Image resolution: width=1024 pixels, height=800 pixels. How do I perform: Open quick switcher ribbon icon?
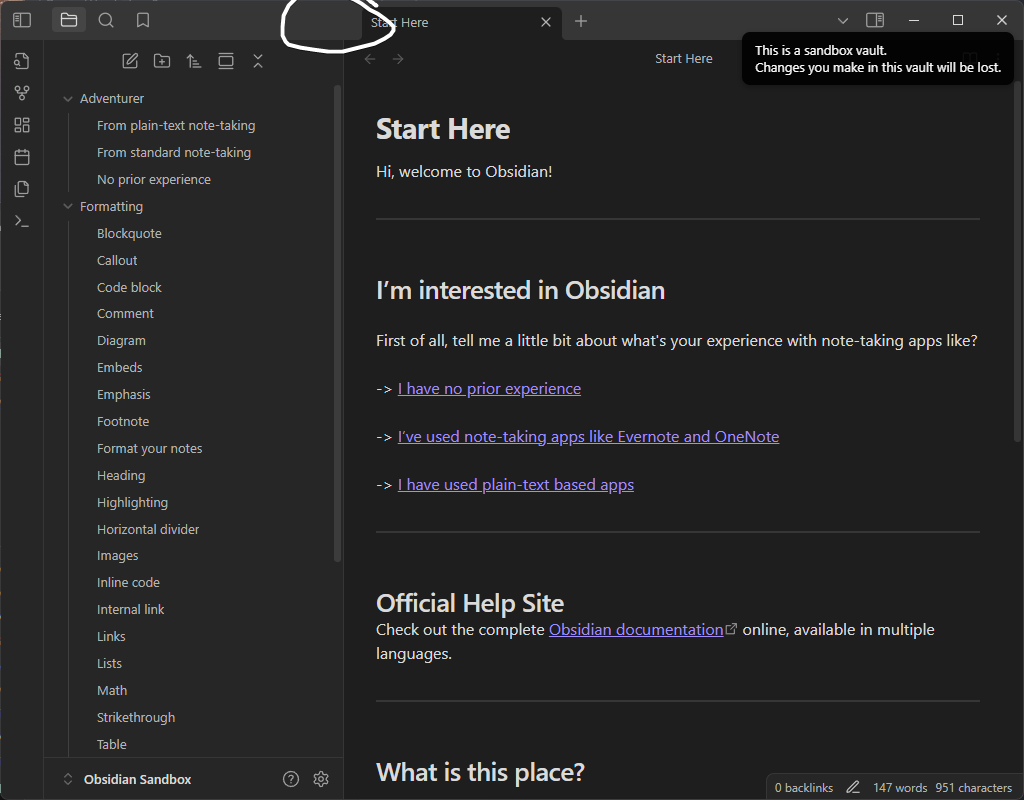tap(22, 61)
